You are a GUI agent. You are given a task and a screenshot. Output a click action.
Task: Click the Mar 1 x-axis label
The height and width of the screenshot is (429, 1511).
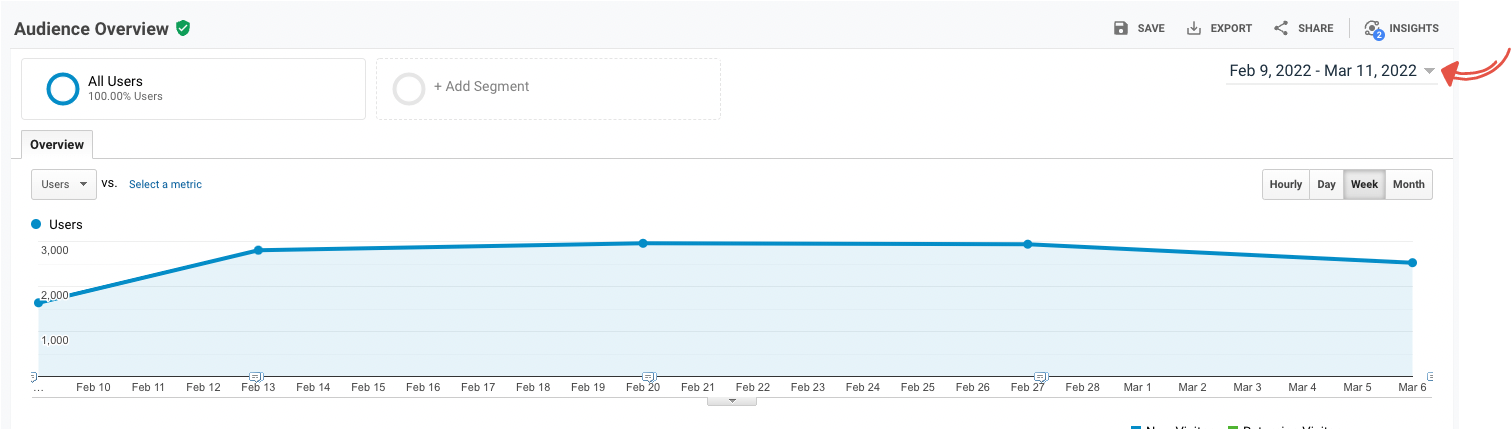(x=1137, y=387)
